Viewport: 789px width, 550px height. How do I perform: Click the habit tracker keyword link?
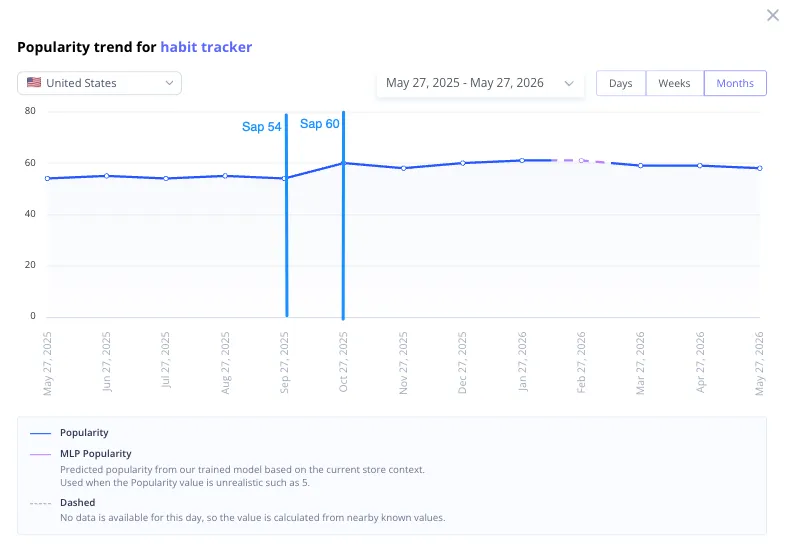tap(206, 47)
